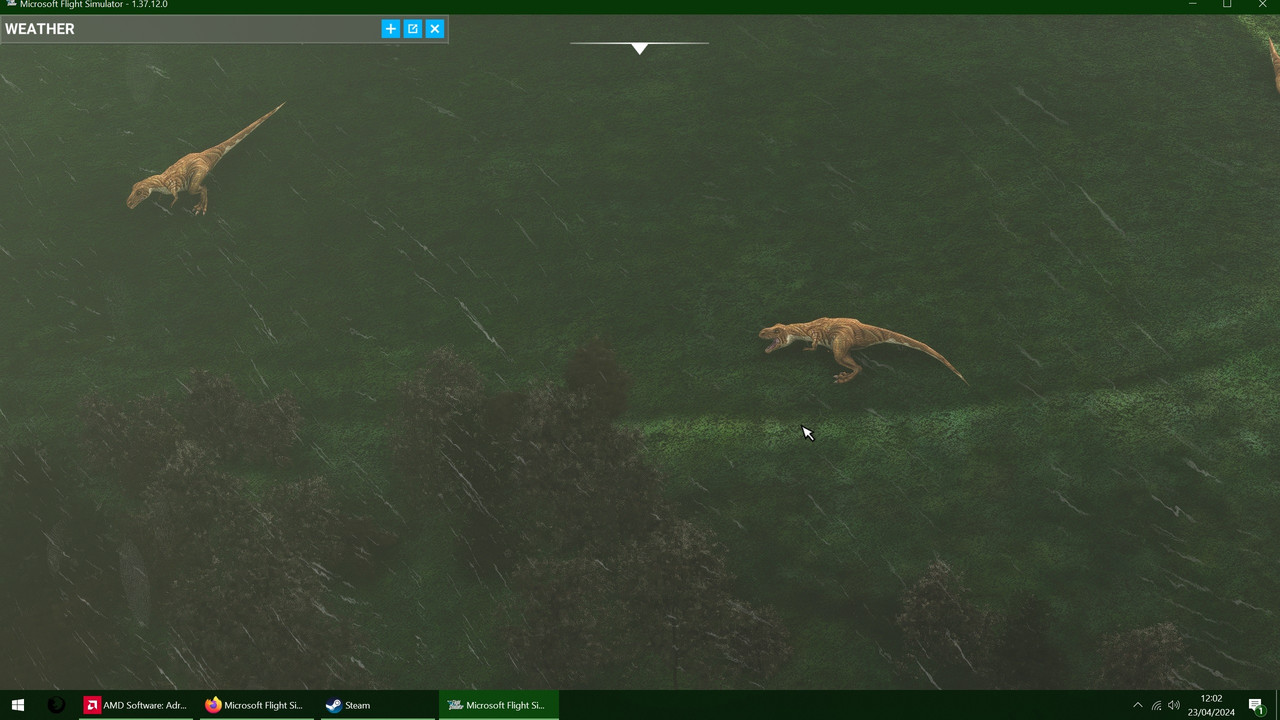Viewport: 1280px width, 720px height.
Task: Maximize the Flight Simulator window
Action: (1227, 5)
